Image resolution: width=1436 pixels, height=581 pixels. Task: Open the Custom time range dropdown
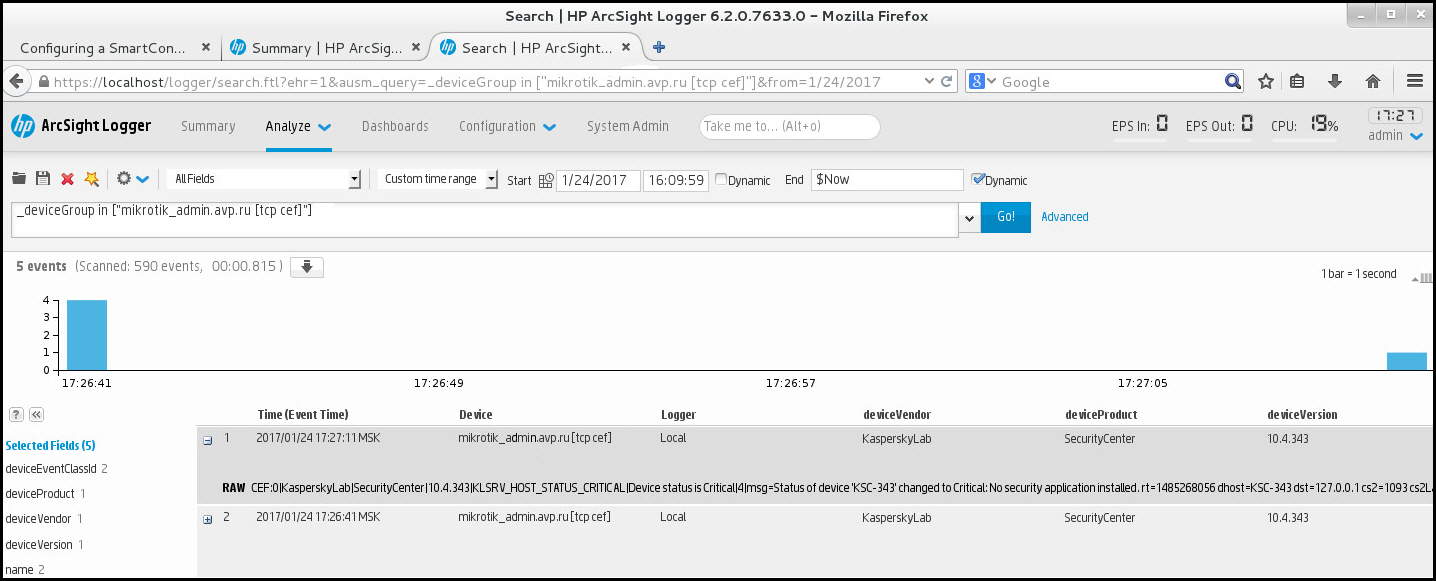[490, 180]
